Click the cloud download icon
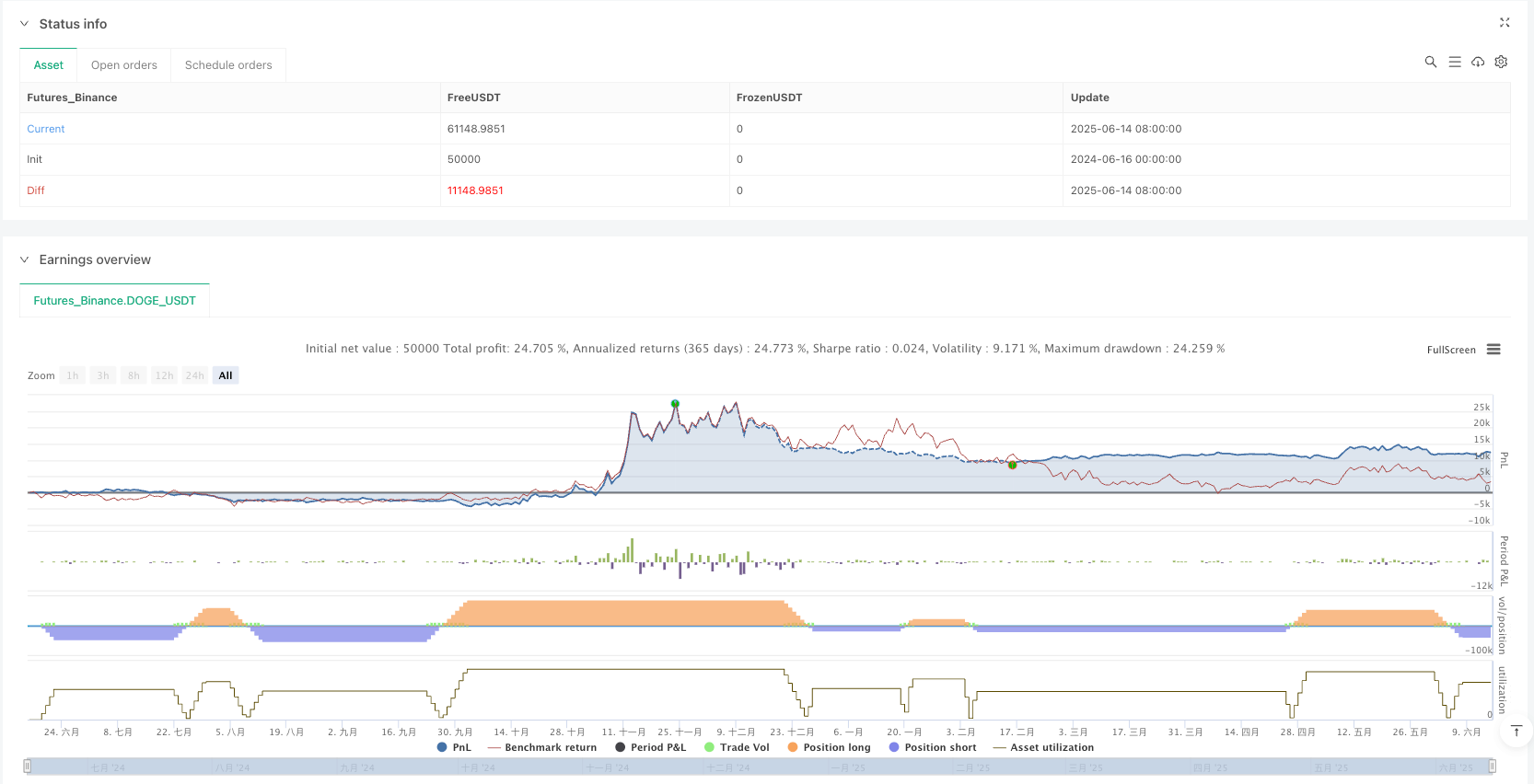1534x784 pixels. pyautogui.click(x=1478, y=62)
